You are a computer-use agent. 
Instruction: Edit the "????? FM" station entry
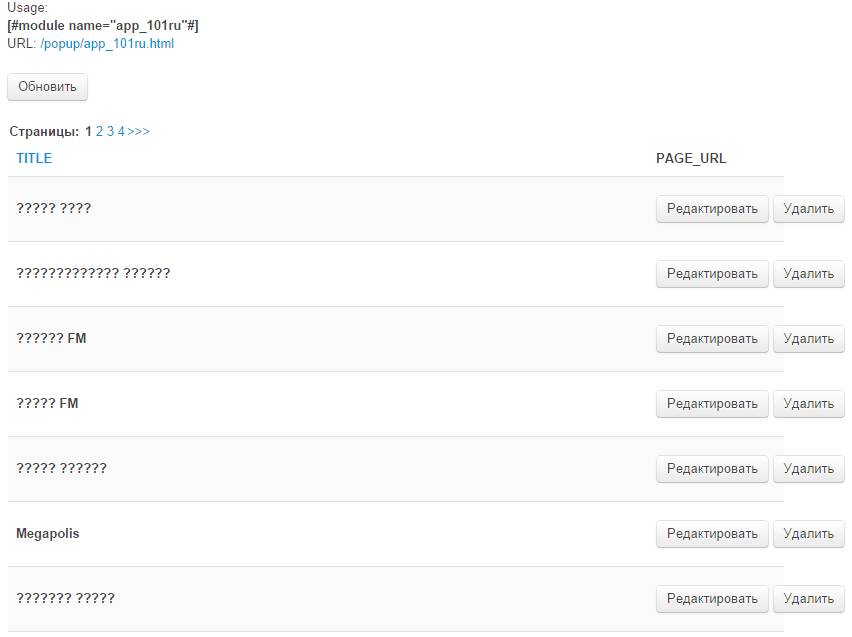point(712,404)
